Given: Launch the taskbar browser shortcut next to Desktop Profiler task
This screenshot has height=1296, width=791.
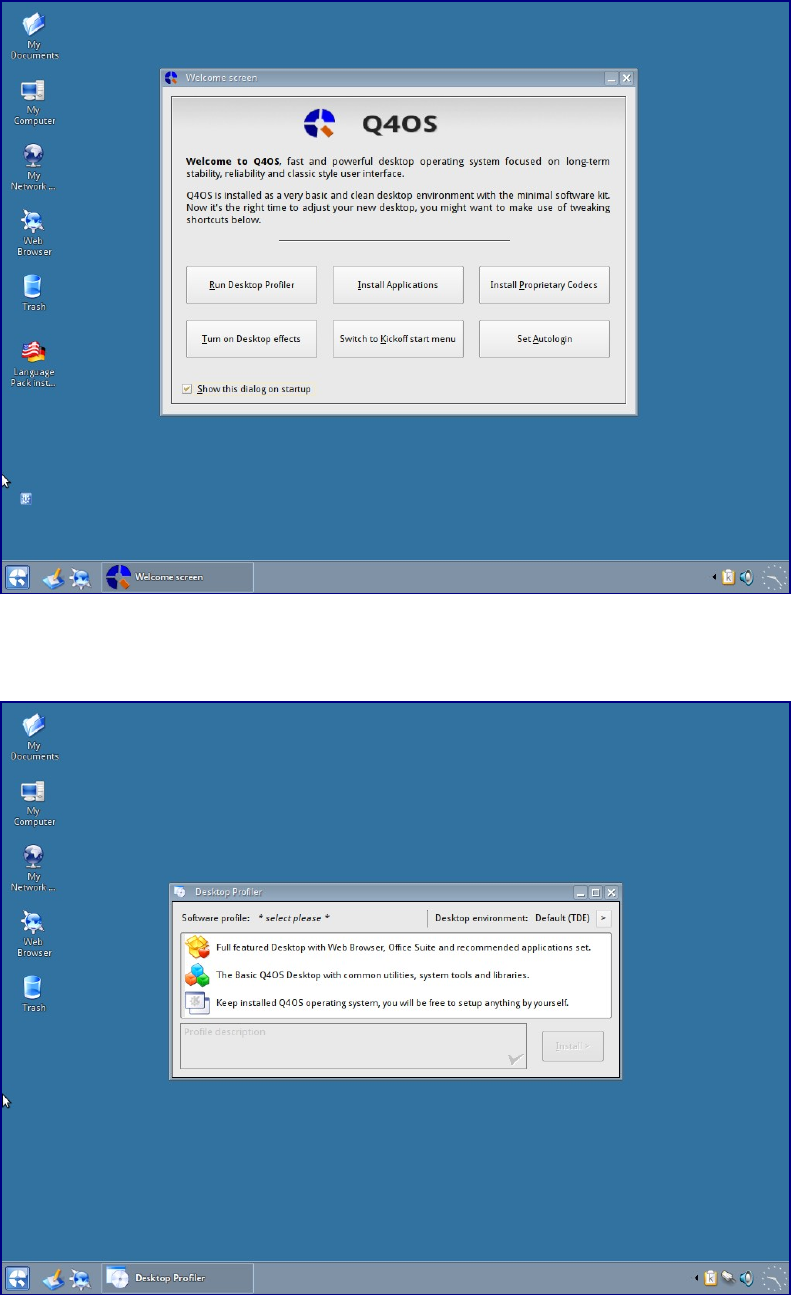Looking at the screenshot, I should pos(81,1278).
